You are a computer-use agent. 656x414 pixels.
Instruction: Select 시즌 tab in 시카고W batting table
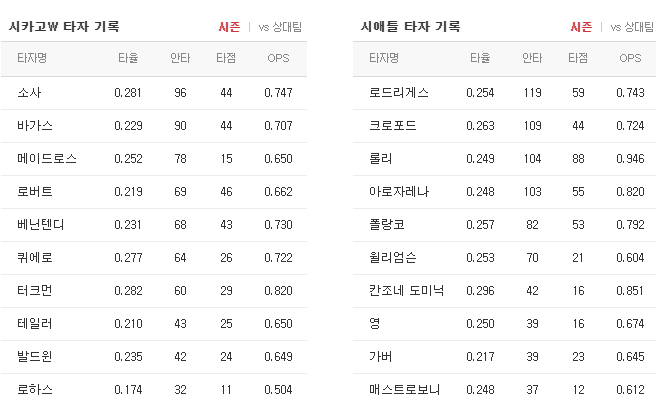pyautogui.click(x=229, y=27)
